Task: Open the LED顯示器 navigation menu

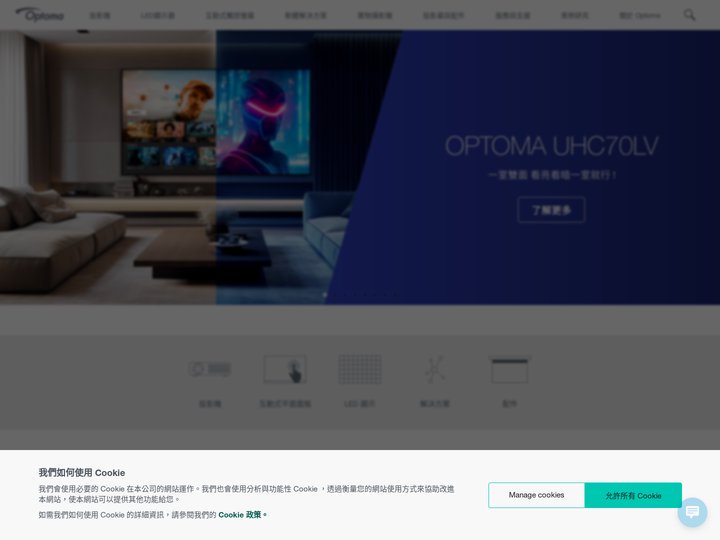Action: pos(158,15)
